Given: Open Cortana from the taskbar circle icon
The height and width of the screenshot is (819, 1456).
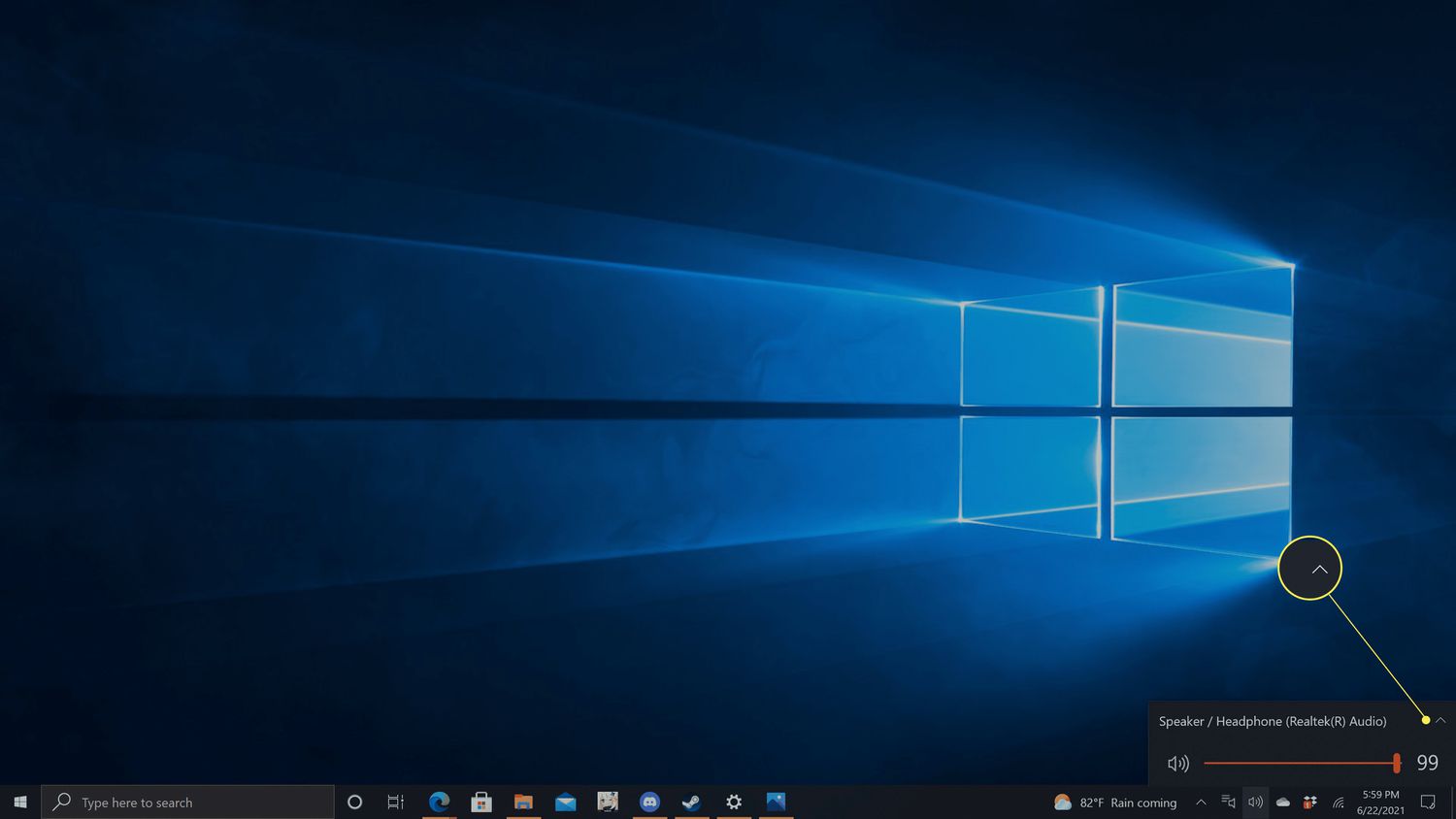Looking at the screenshot, I should 354,803.
